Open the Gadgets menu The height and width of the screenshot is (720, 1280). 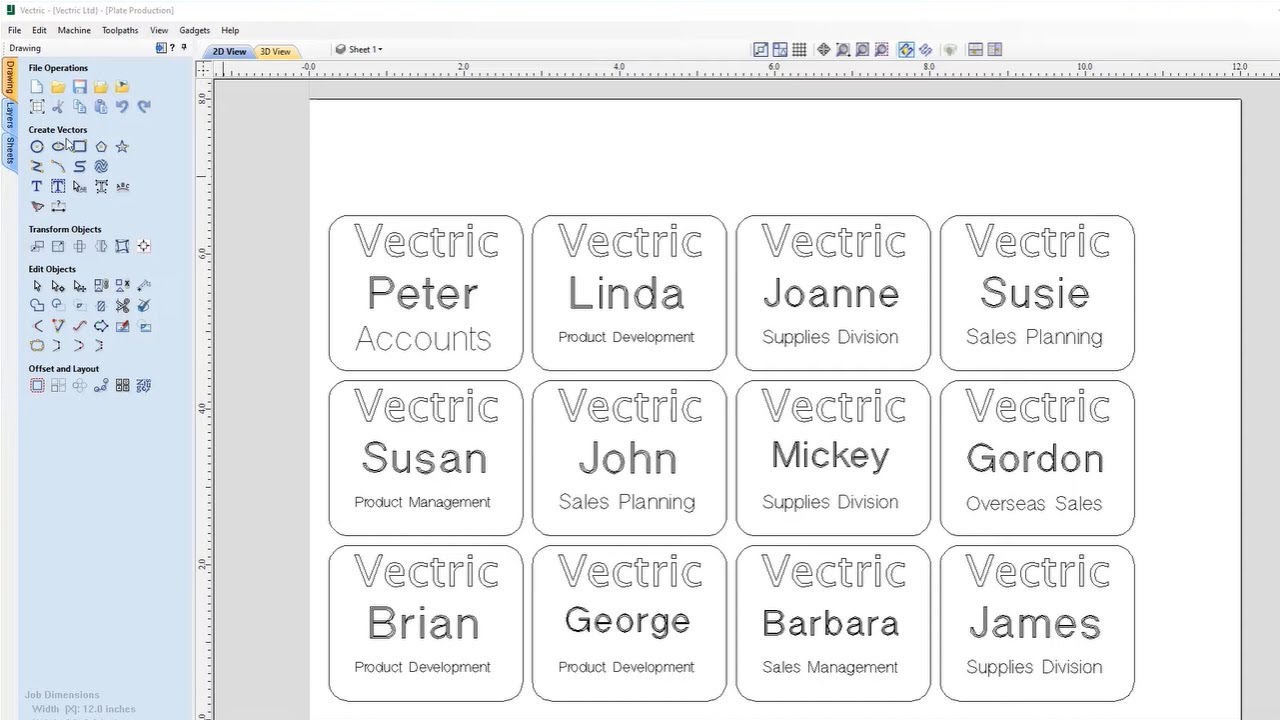(194, 30)
